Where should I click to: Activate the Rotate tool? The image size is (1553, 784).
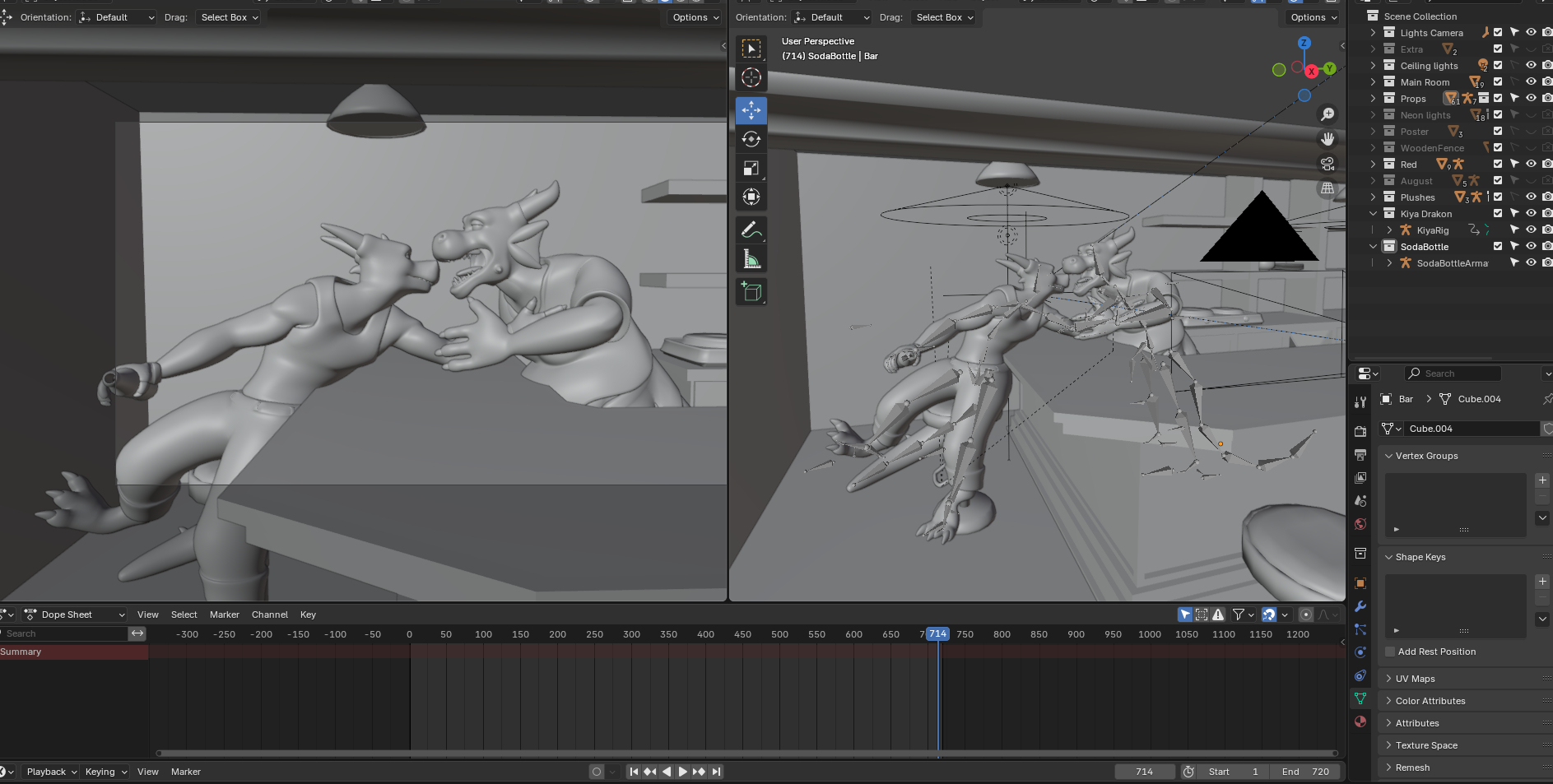tap(751, 139)
